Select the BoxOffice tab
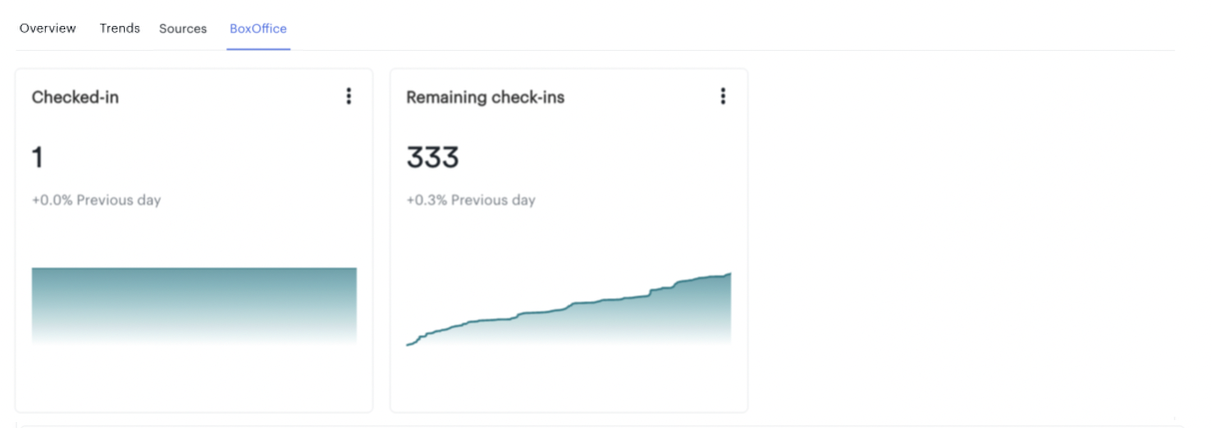 tap(258, 28)
